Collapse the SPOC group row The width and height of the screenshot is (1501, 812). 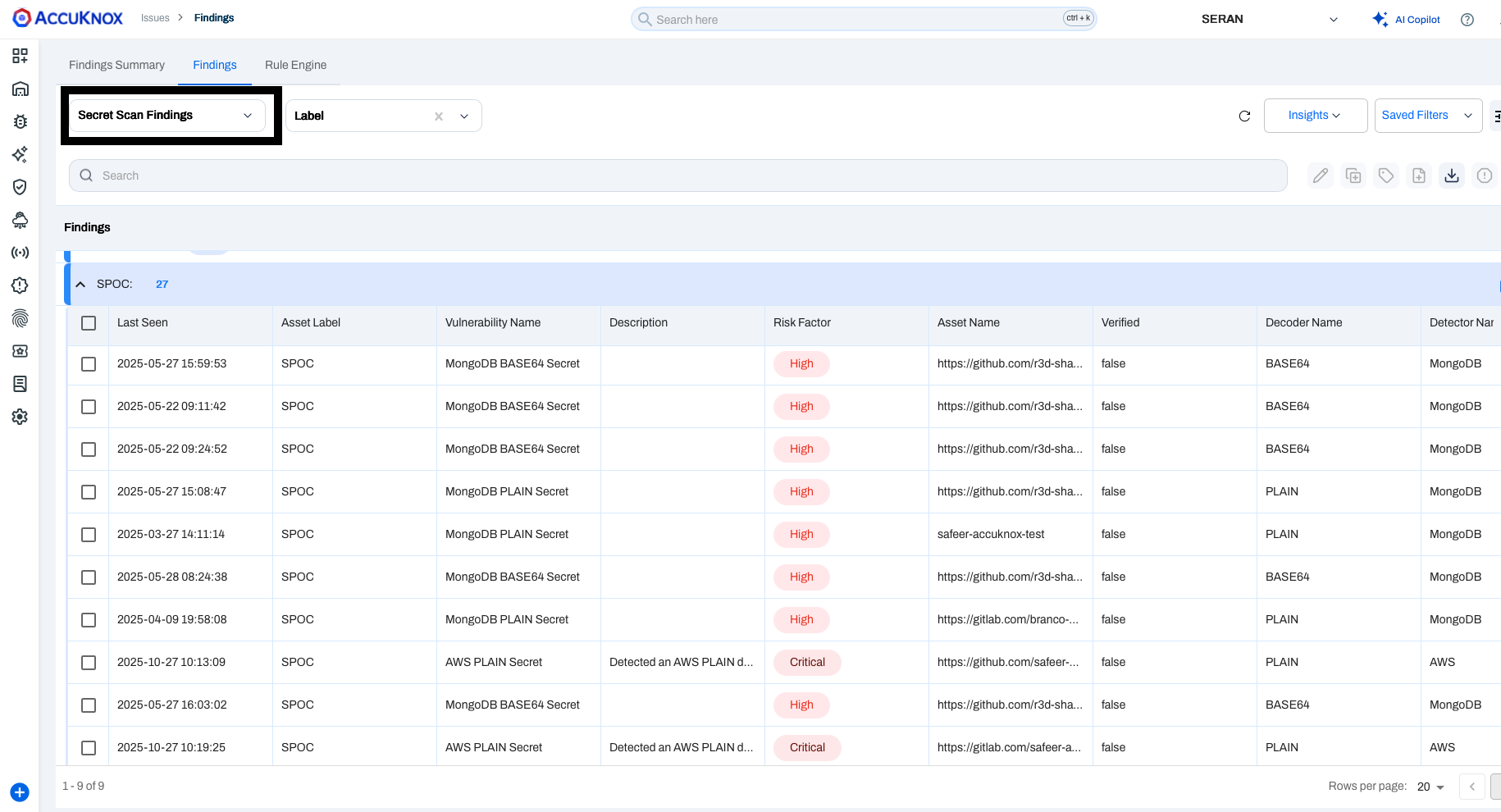point(80,285)
